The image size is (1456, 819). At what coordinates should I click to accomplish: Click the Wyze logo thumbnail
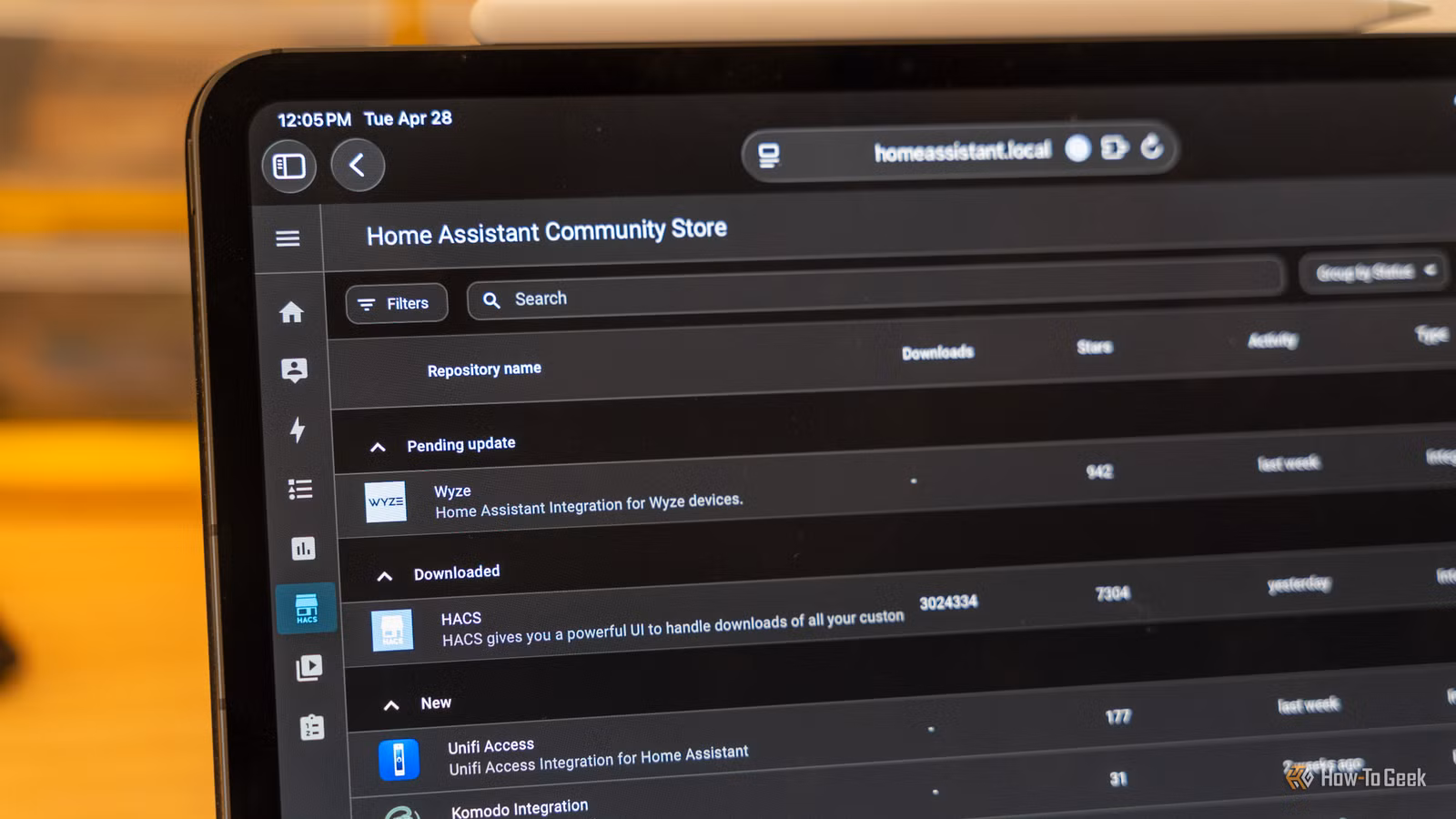click(x=386, y=502)
